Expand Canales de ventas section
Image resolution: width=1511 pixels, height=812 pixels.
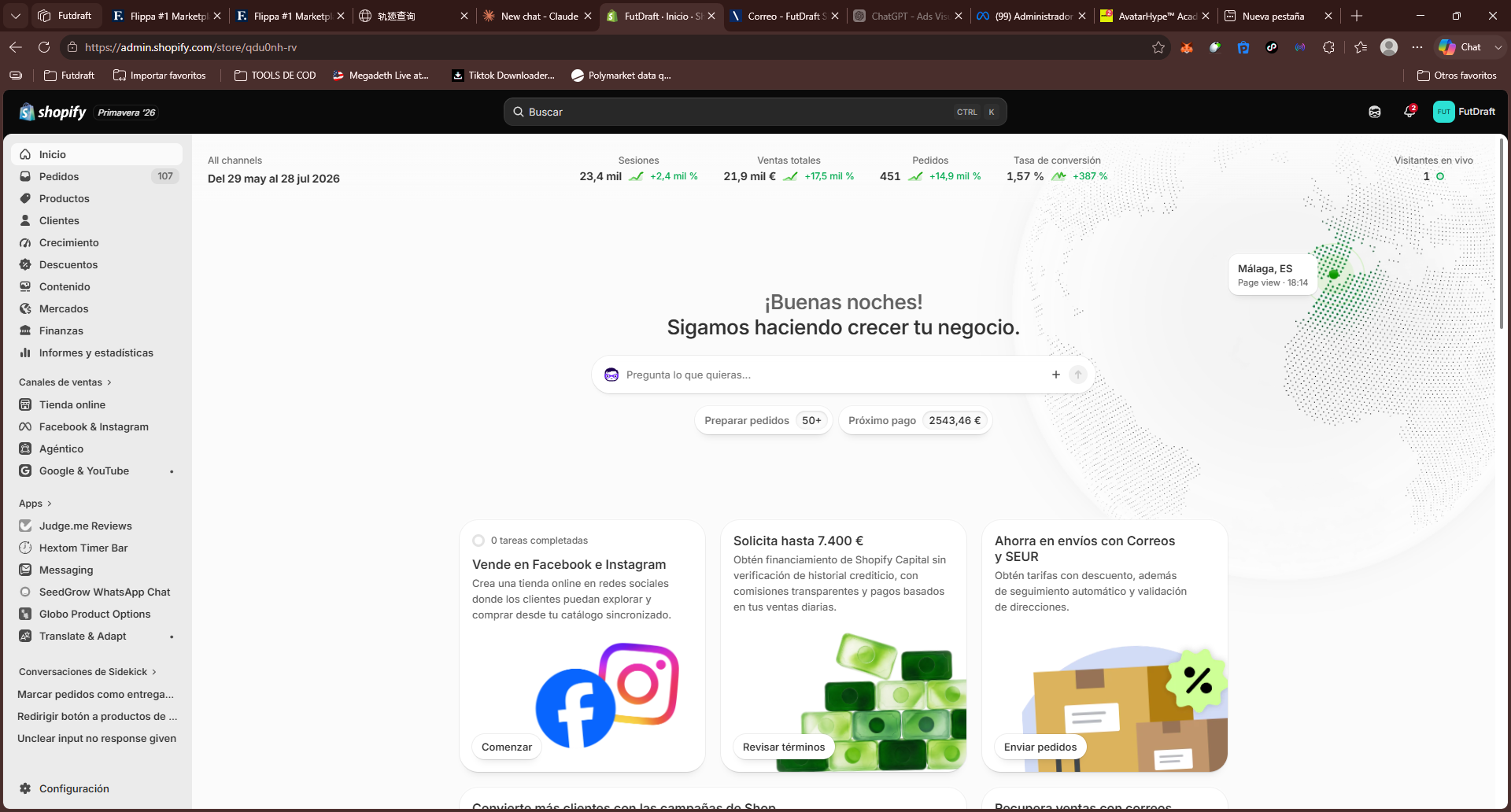(x=65, y=382)
